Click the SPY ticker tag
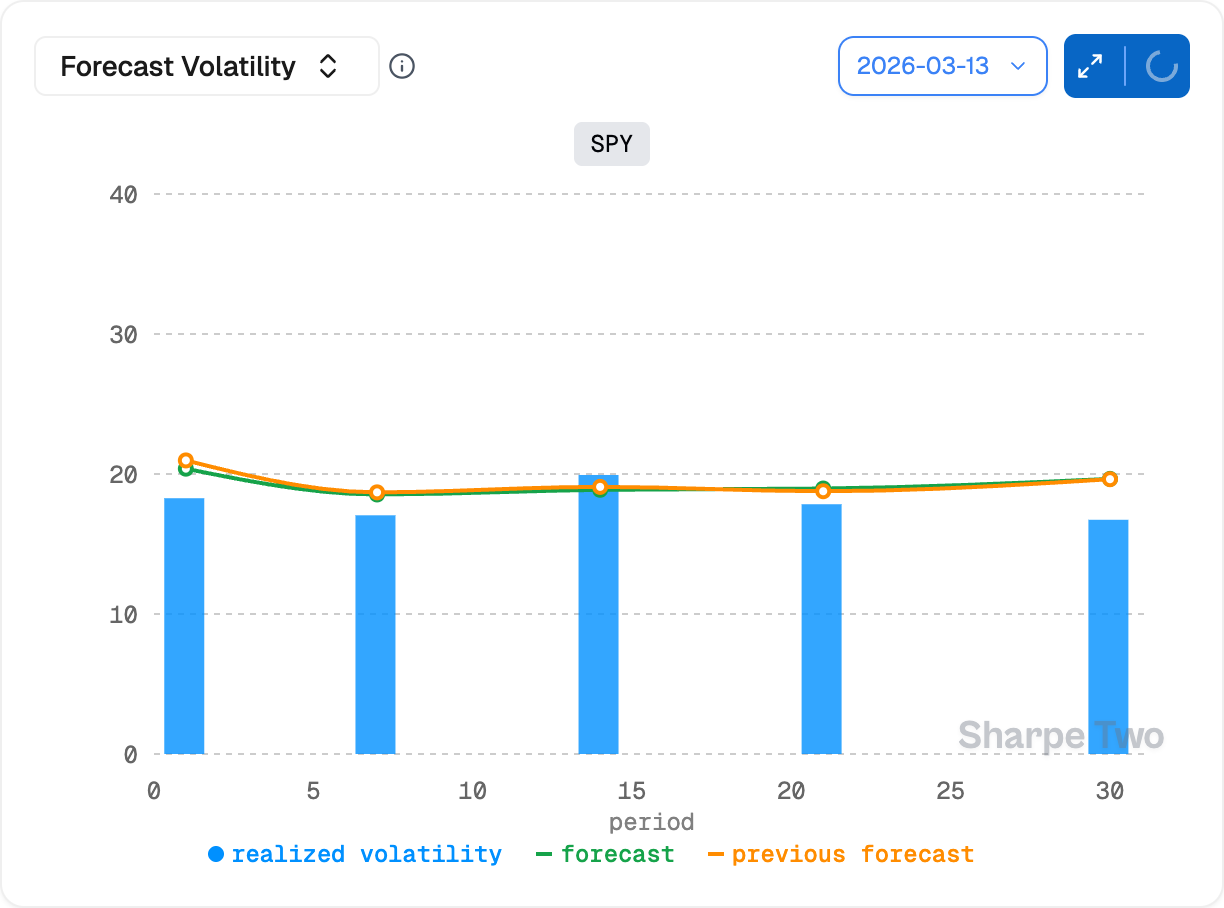Viewport: 1224px width, 908px height. click(x=611, y=144)
